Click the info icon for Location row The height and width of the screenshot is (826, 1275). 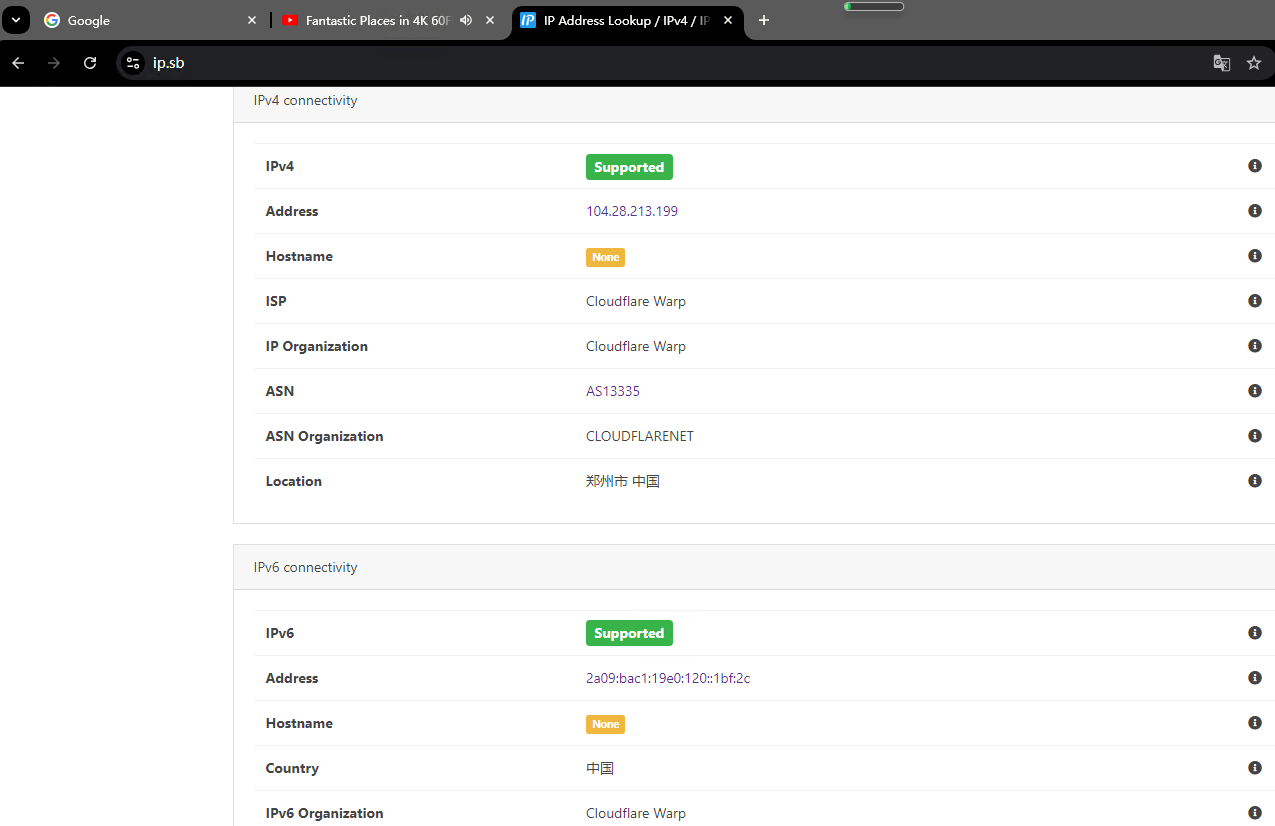[1255, 481]
